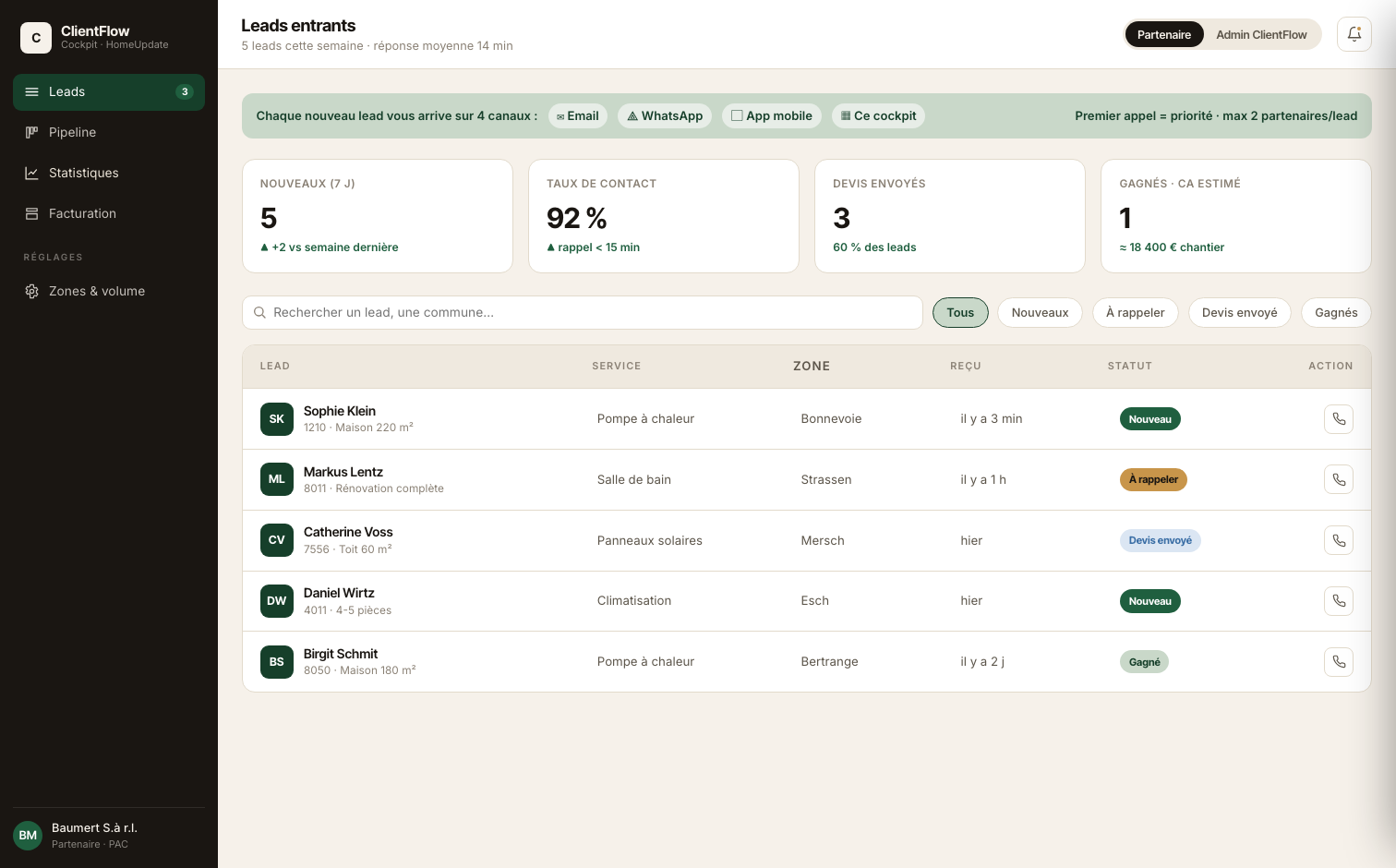Click the Devis envoyé status badge
Image resolution: width=1396 pixels, height=868 pixels.
tap(1160, 540)
